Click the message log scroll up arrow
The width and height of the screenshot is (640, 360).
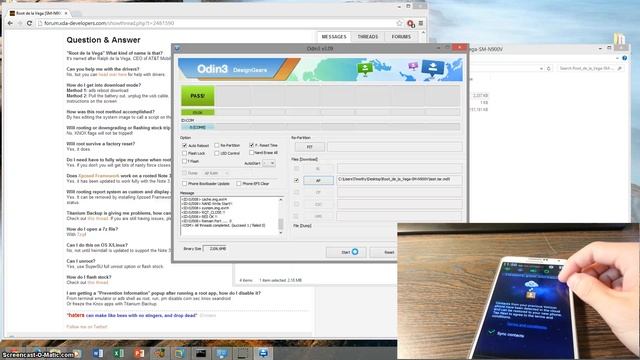click(280, 200)
